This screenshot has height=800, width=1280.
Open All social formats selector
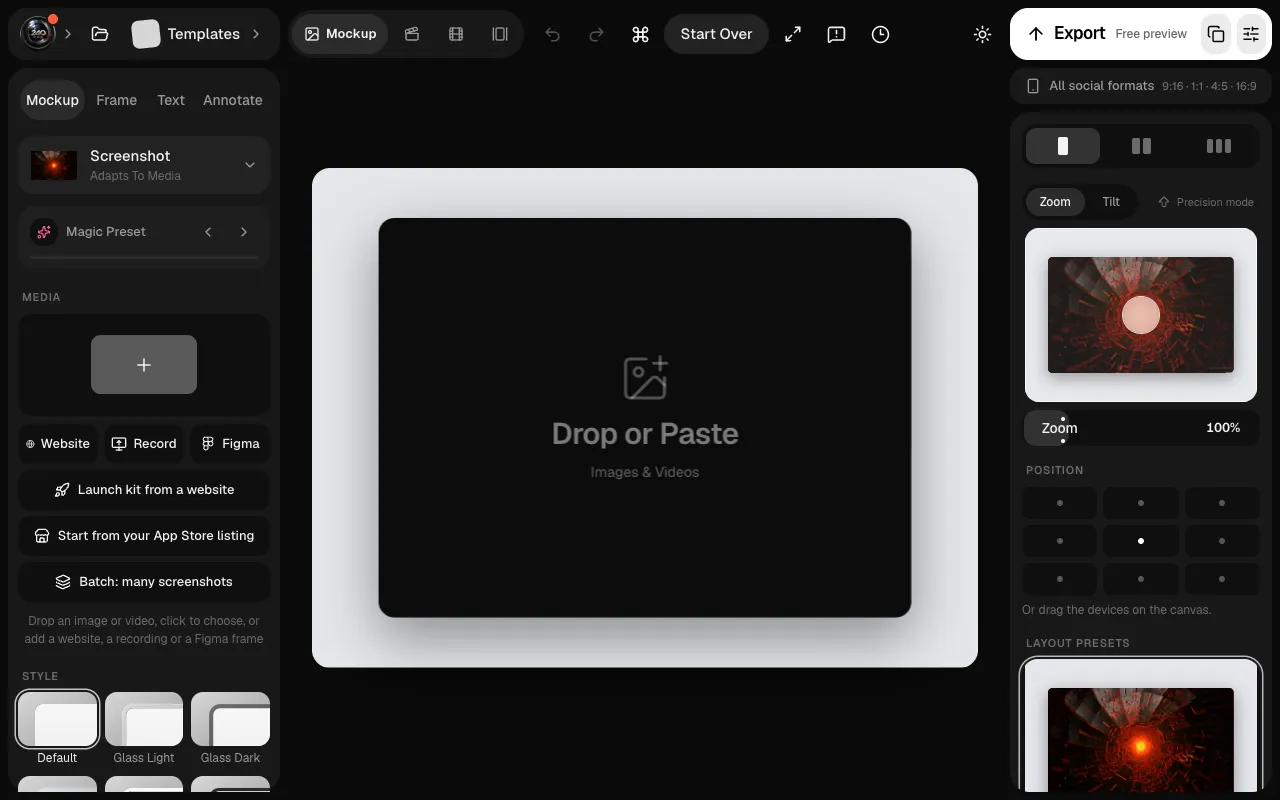click(1141, 86)
